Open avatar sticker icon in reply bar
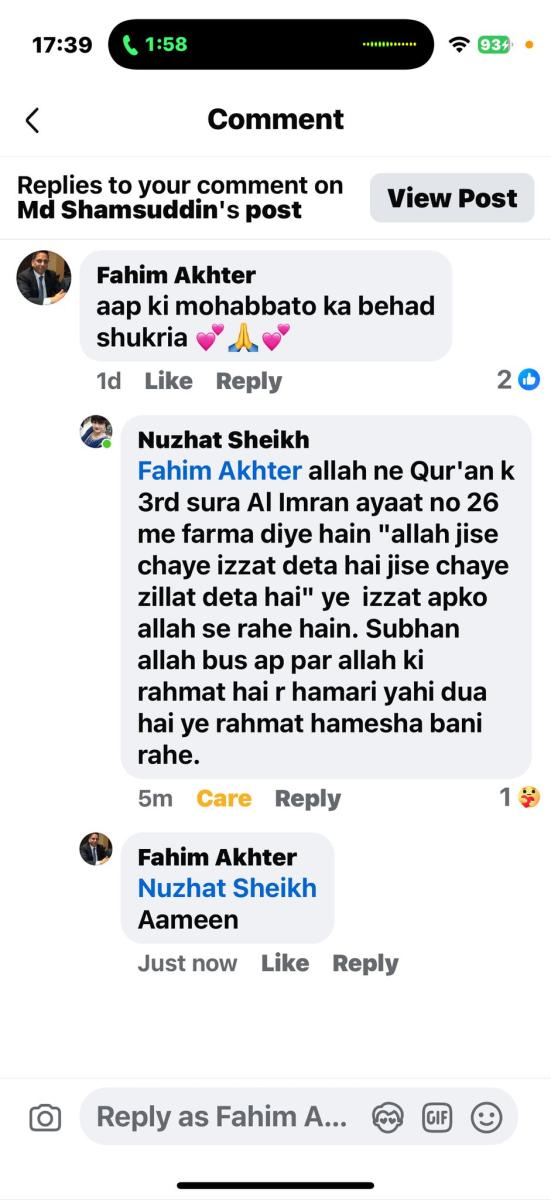Screen dimensions: 551x1200 click(387, 1117)
